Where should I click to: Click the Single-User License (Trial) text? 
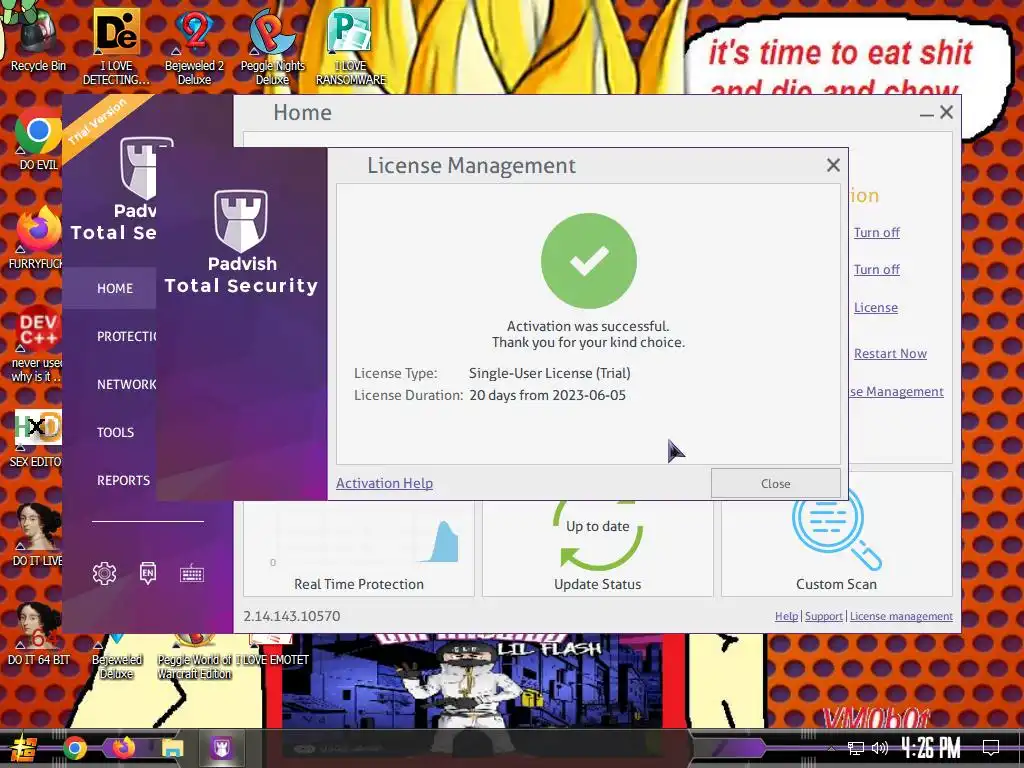coord(550,373)
